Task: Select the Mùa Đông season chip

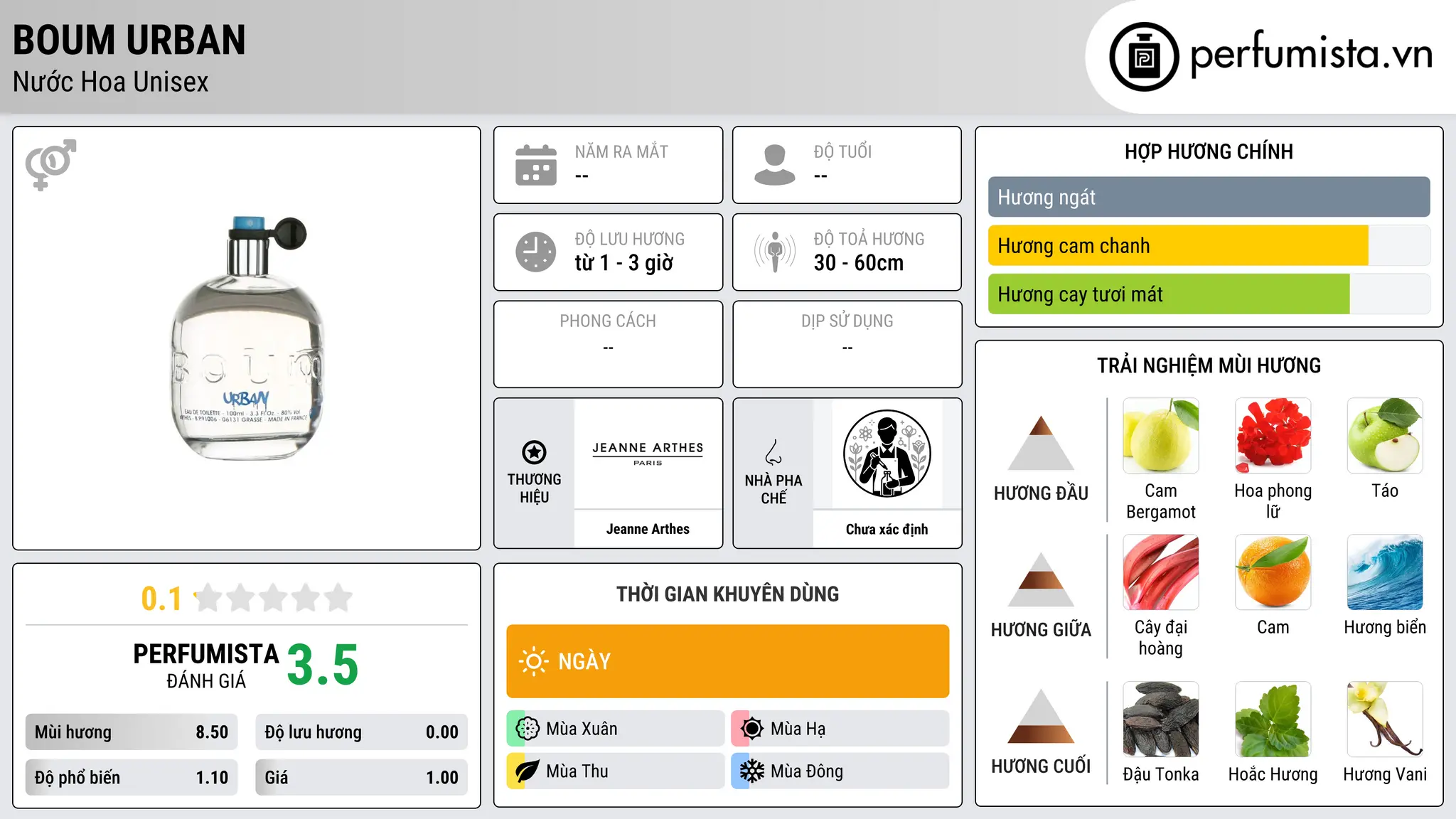Action: coord(840,771)
